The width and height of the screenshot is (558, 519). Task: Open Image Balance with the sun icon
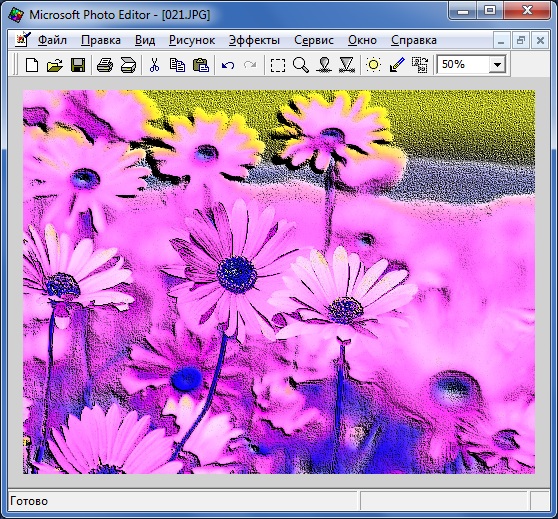click(x=373, y=65)
